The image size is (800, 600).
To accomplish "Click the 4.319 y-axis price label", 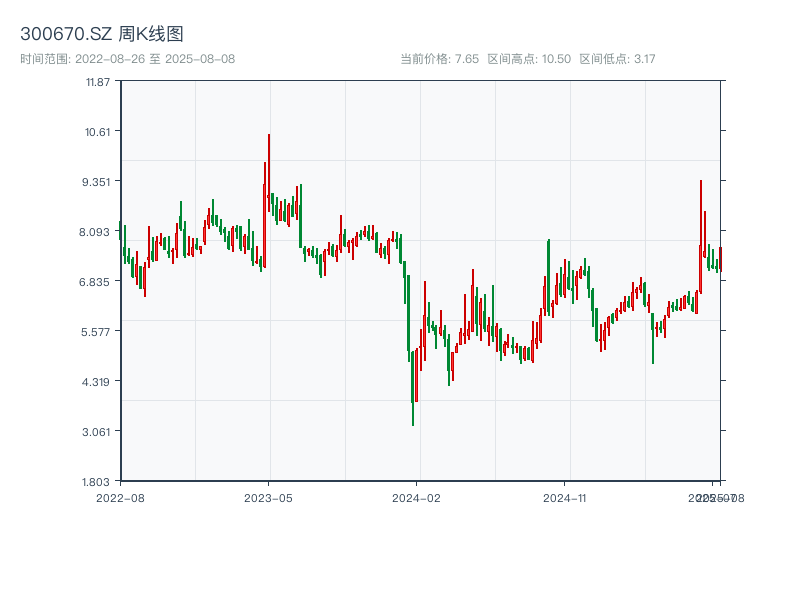I will point(98,381).
